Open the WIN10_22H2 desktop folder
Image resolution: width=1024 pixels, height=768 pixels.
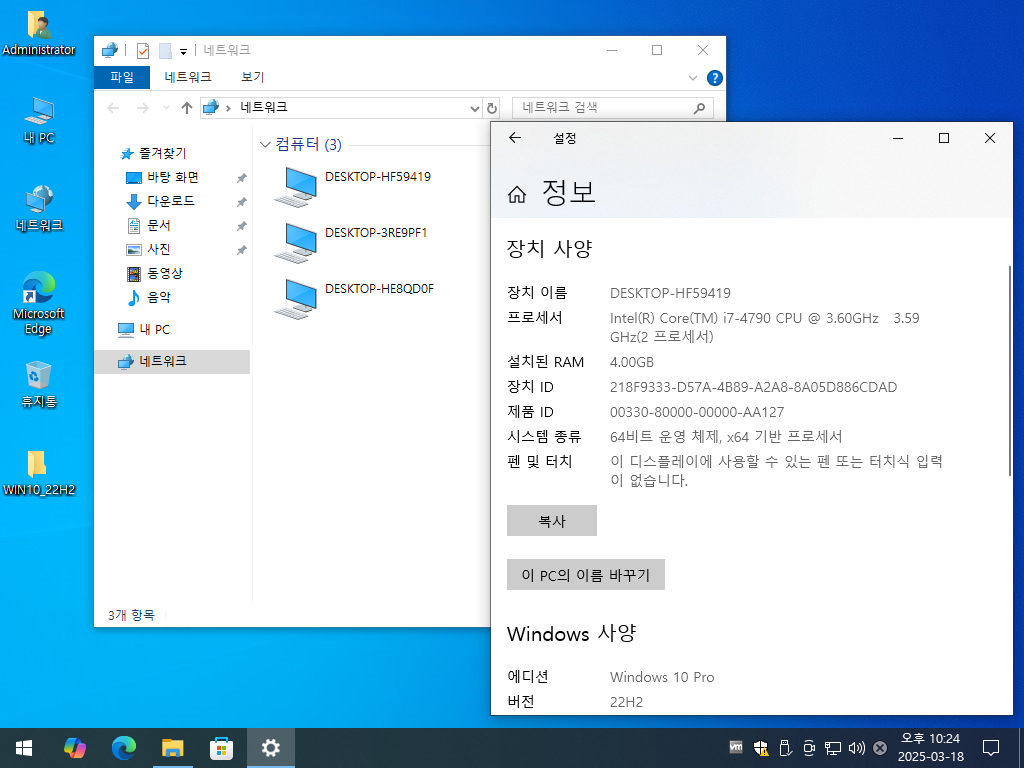tap(39, 473)
